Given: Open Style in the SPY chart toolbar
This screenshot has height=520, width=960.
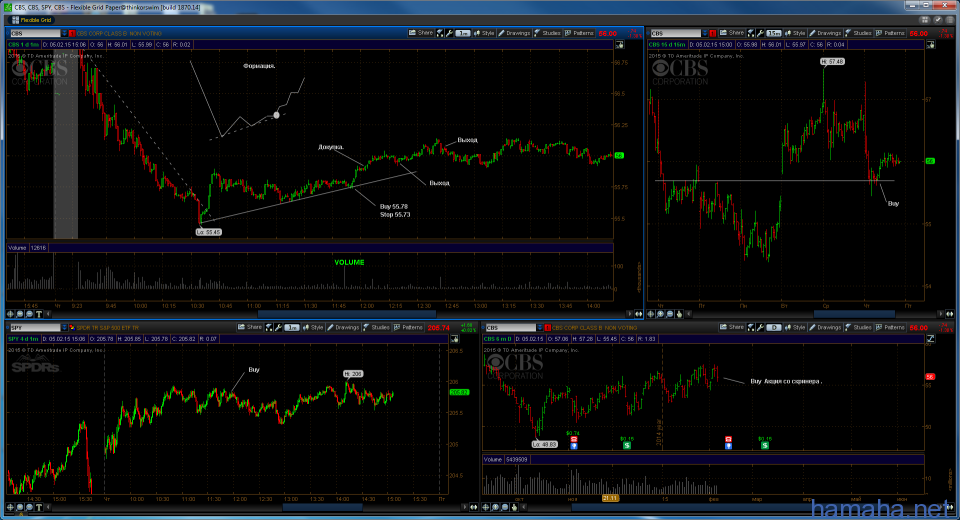Looking at the screenshot, I should point(312,328).
